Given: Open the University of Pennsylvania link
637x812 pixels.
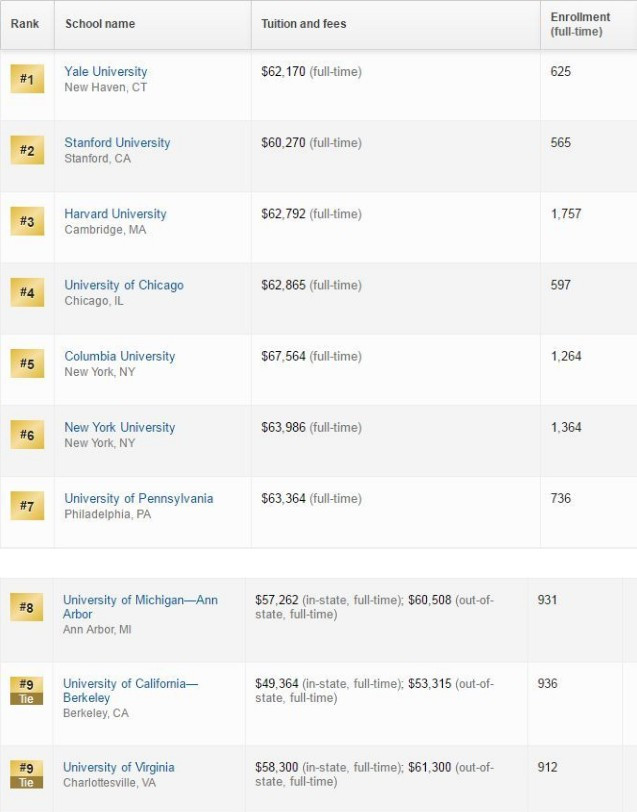Looking at the screenshot, I should pos(139,498).
